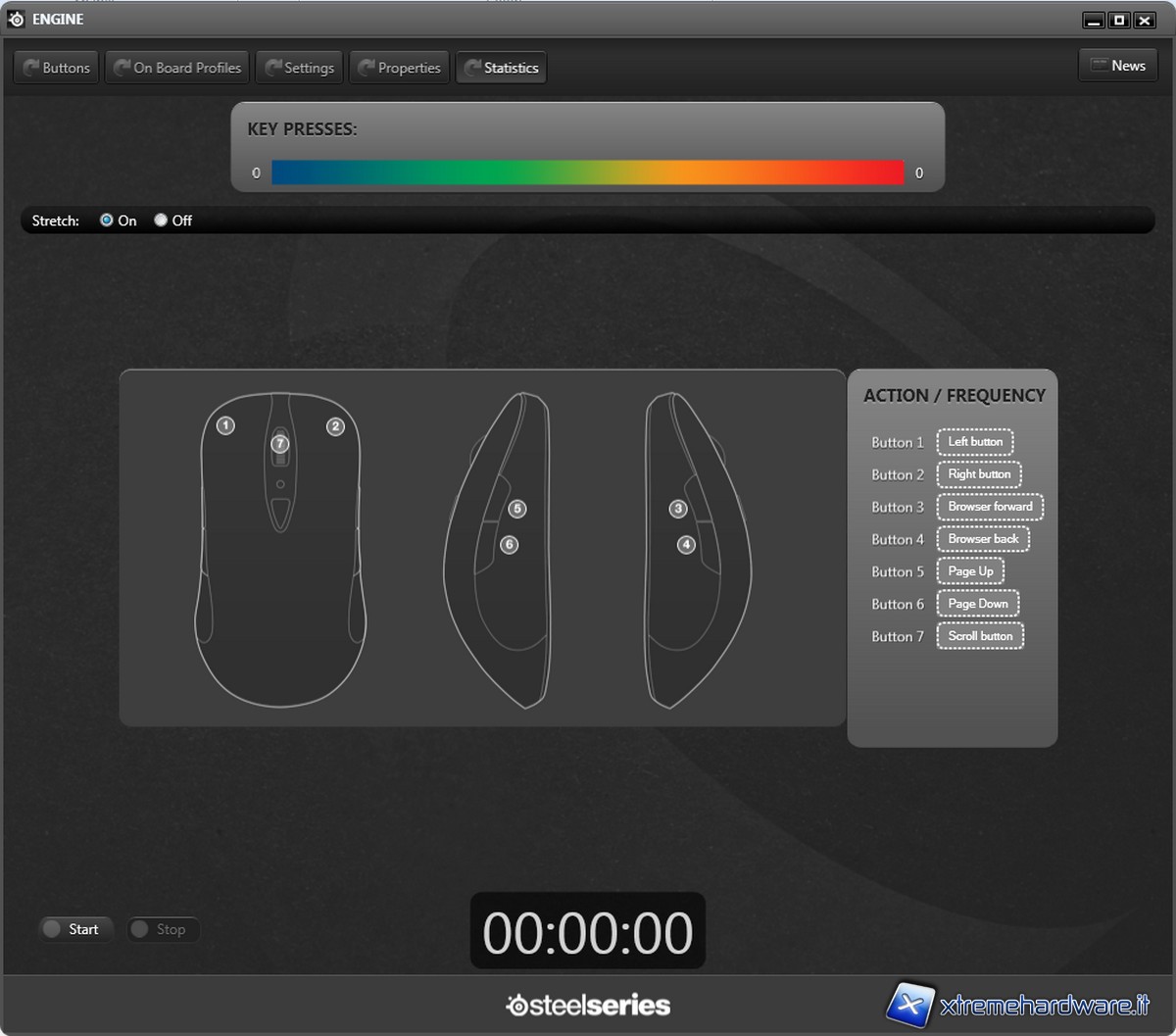Viewport: 1176px width, 1036px height.
Task: Click the SteelSeries logo in footer
Action: tap(588, 1005)
